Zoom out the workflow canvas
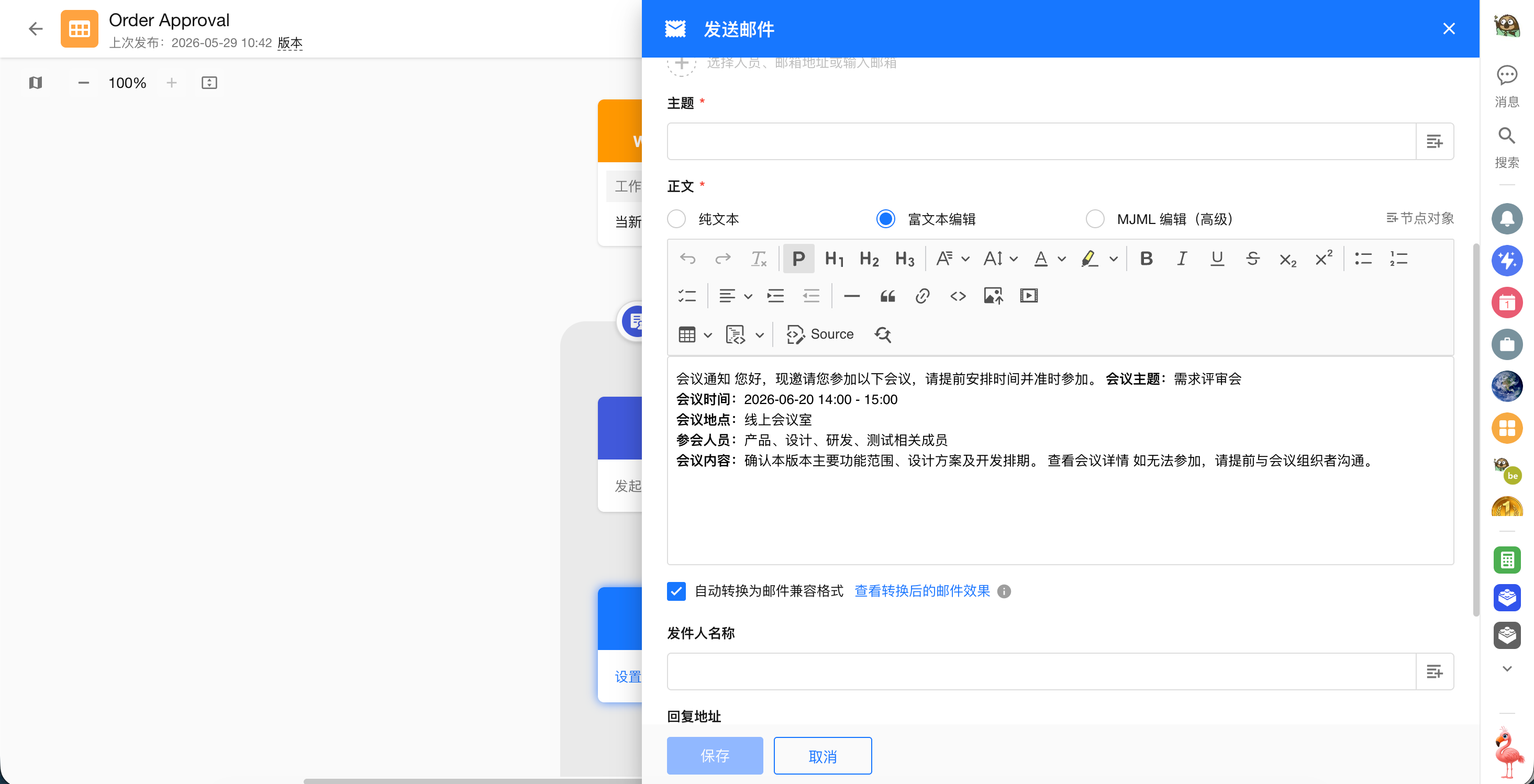Image resolution: width=1534 pixels, height=784 pixels. point(83,83)
